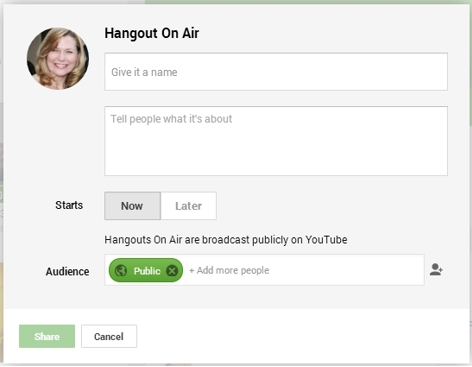Click the Starts label
The width and height of the screenshot is (472, 367).
[69, 205]
